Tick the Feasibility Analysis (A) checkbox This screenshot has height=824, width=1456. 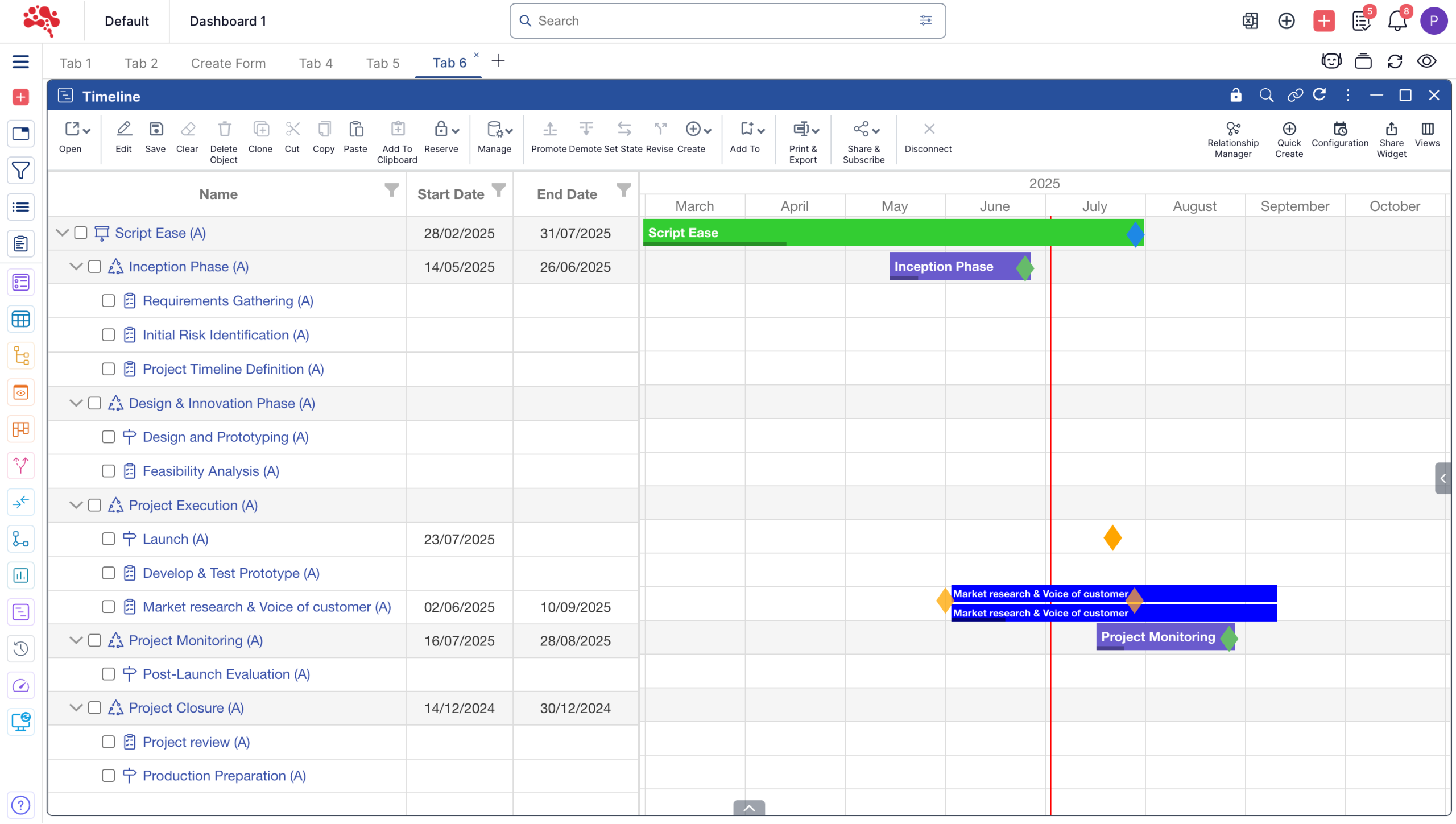tap(108, 471)
